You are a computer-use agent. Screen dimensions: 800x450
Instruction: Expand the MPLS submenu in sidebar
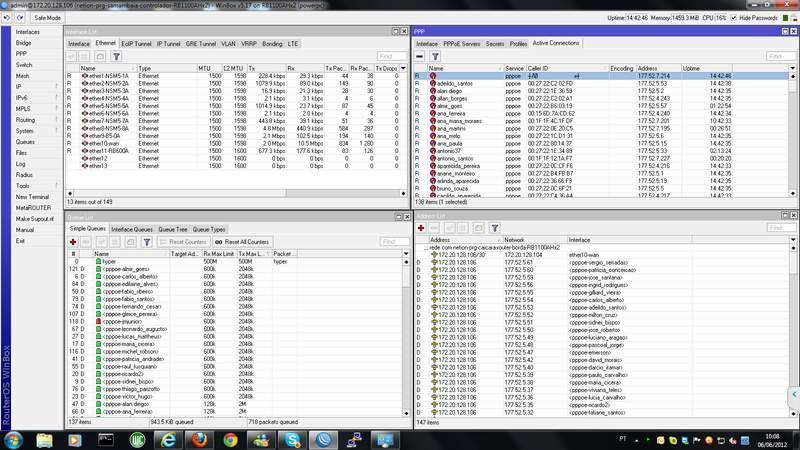pos(36,109)
